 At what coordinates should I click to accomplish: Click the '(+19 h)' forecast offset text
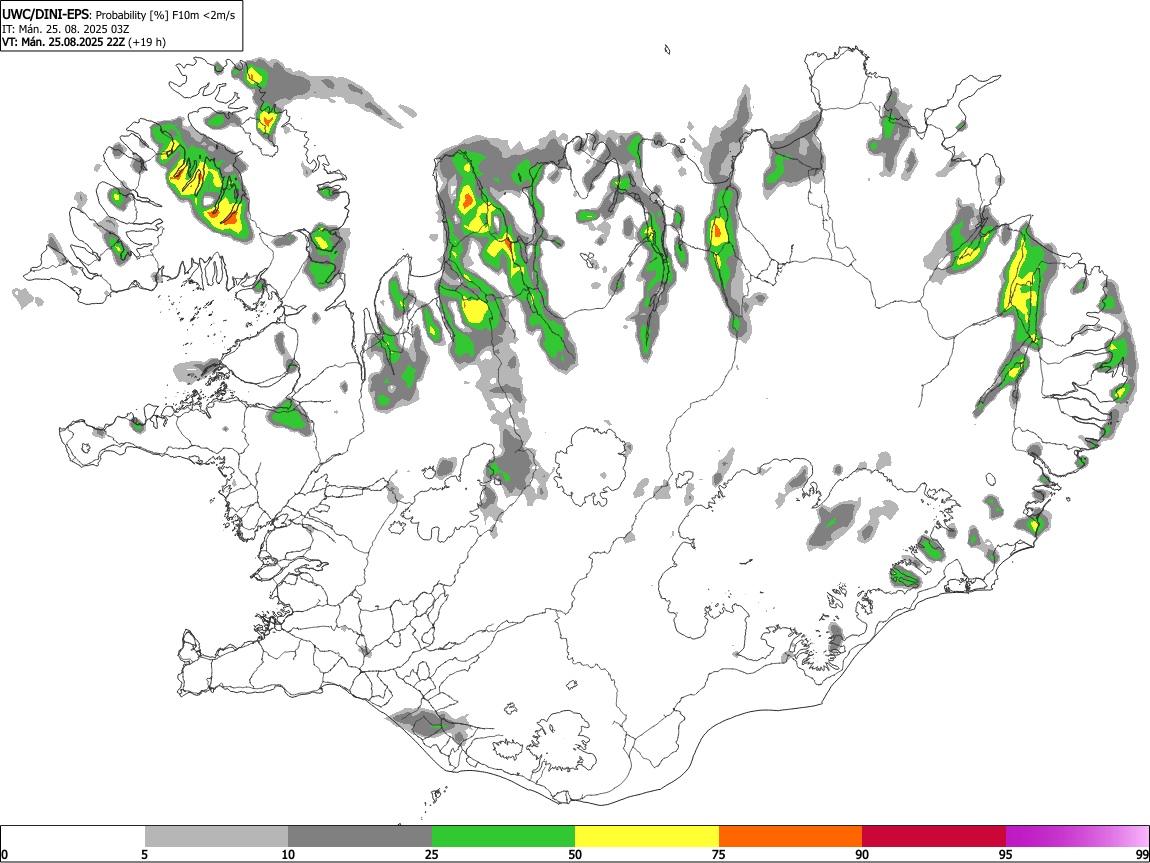[147, 42]
